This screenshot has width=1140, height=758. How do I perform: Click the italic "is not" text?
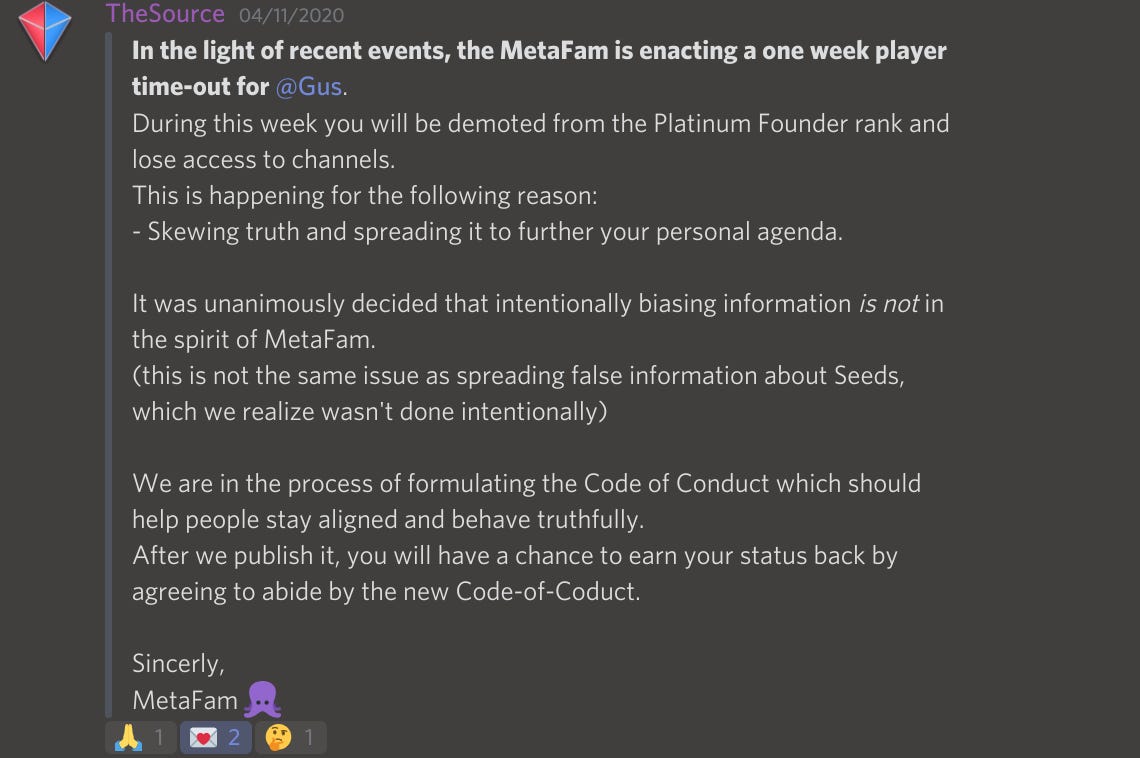888,303
